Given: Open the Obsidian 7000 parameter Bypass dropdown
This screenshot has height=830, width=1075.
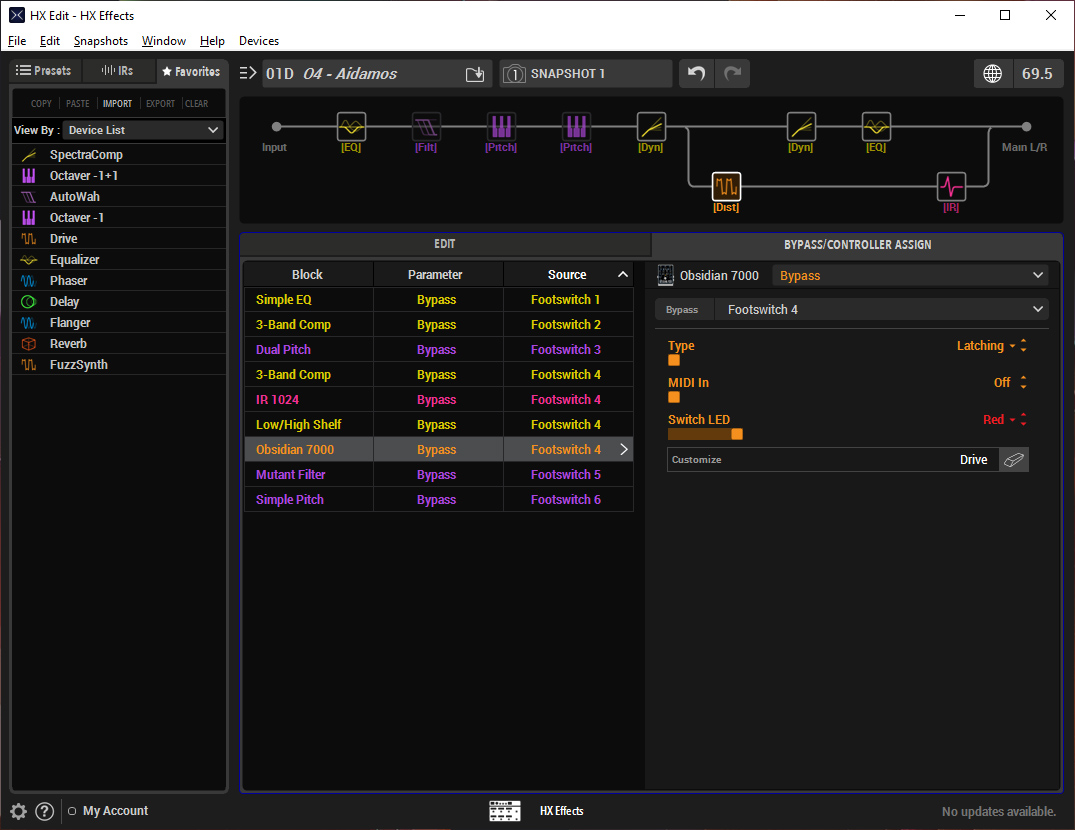Looking at the screenshot, I should tap(910, 276).
